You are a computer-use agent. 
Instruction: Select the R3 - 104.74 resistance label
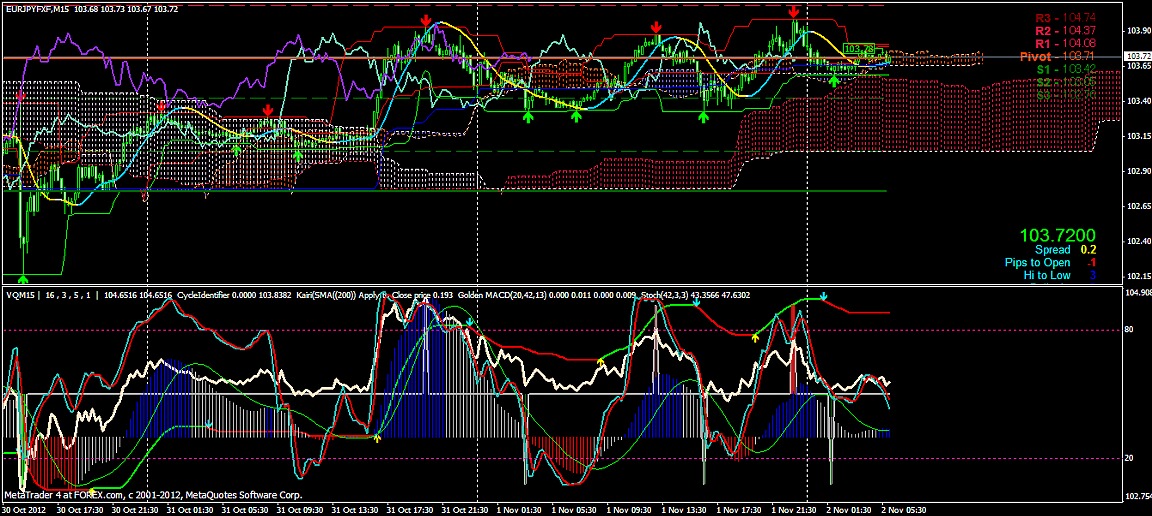pos(1065,18)
